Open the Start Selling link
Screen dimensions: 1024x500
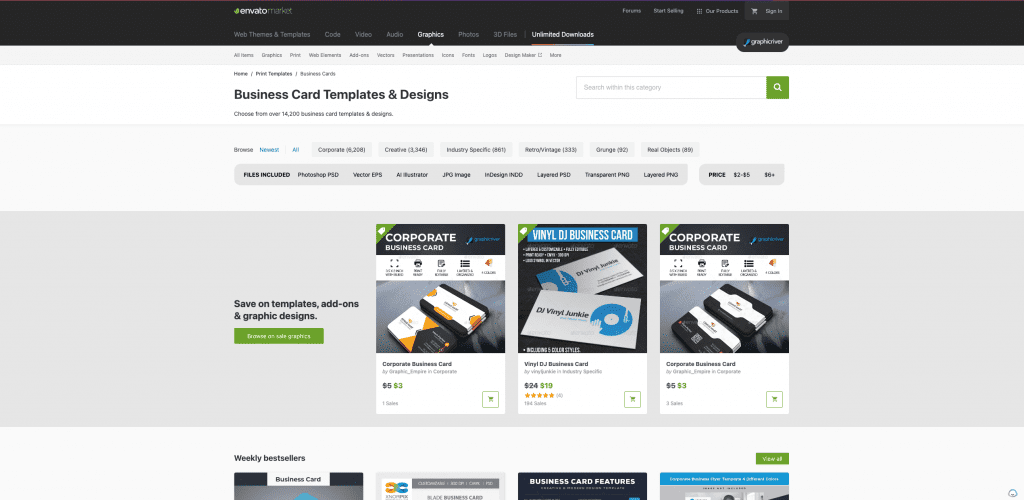pyautogui.click(x=668, y=11)
